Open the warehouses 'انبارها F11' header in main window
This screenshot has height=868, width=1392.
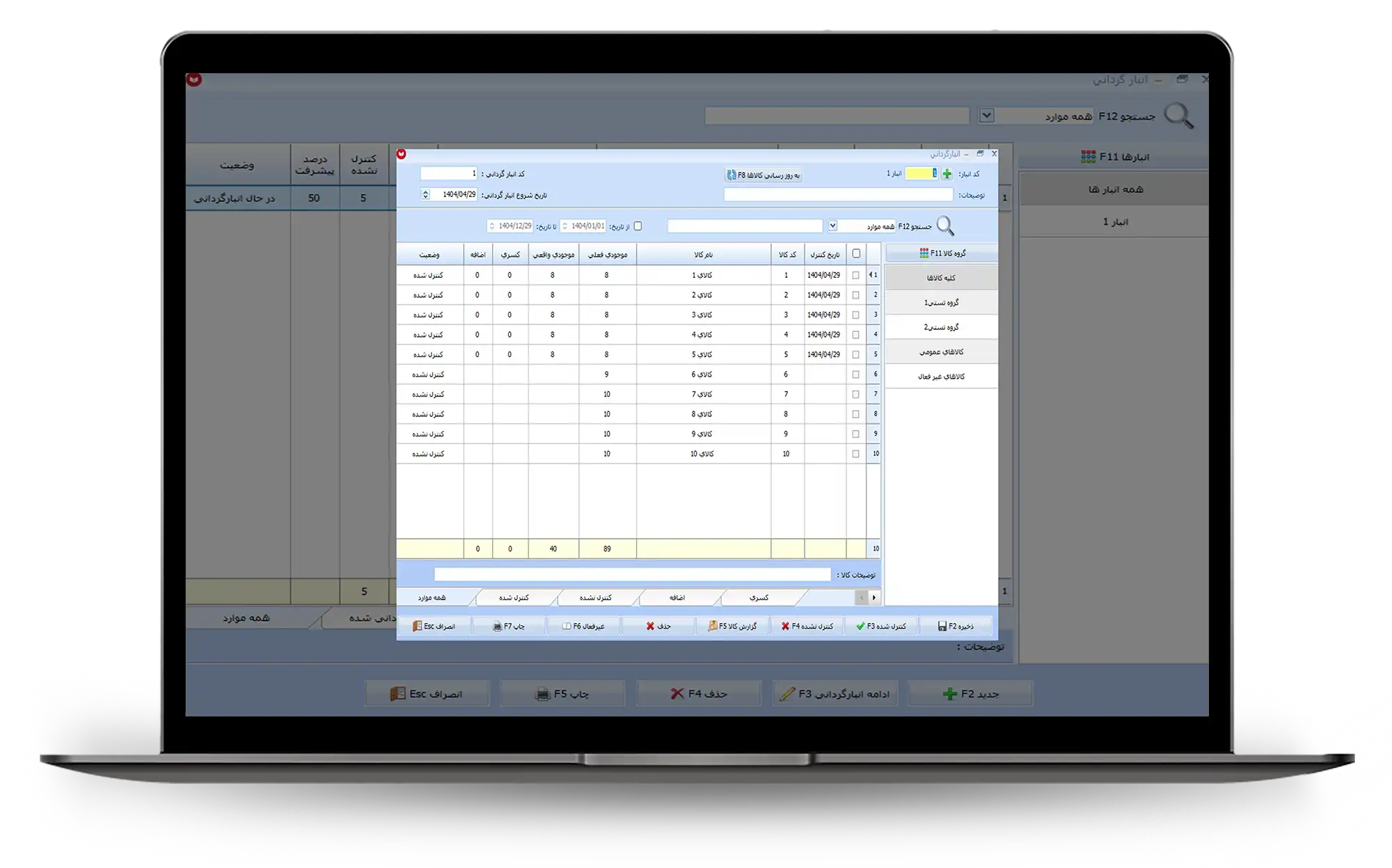1114,157
